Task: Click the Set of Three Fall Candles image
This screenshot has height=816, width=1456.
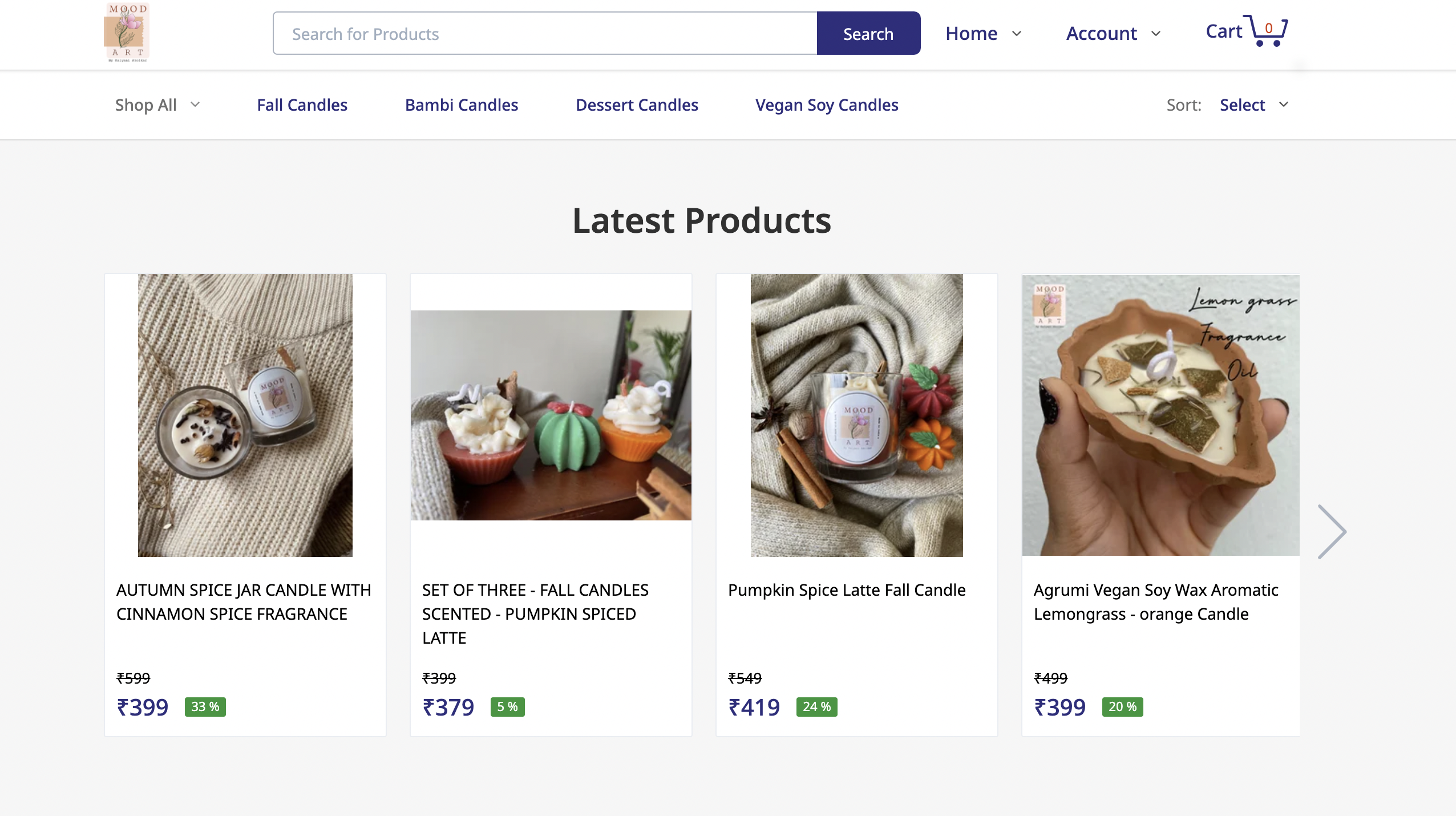Action: 551,415
